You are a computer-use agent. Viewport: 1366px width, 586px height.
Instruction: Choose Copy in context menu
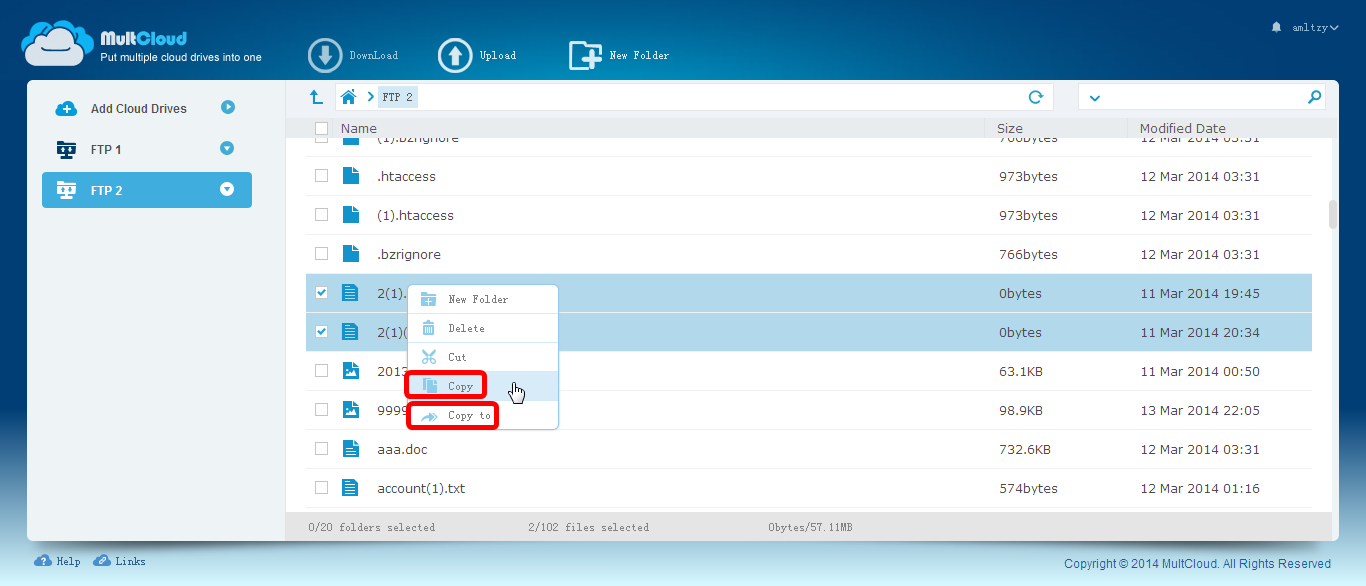(483, 386)
